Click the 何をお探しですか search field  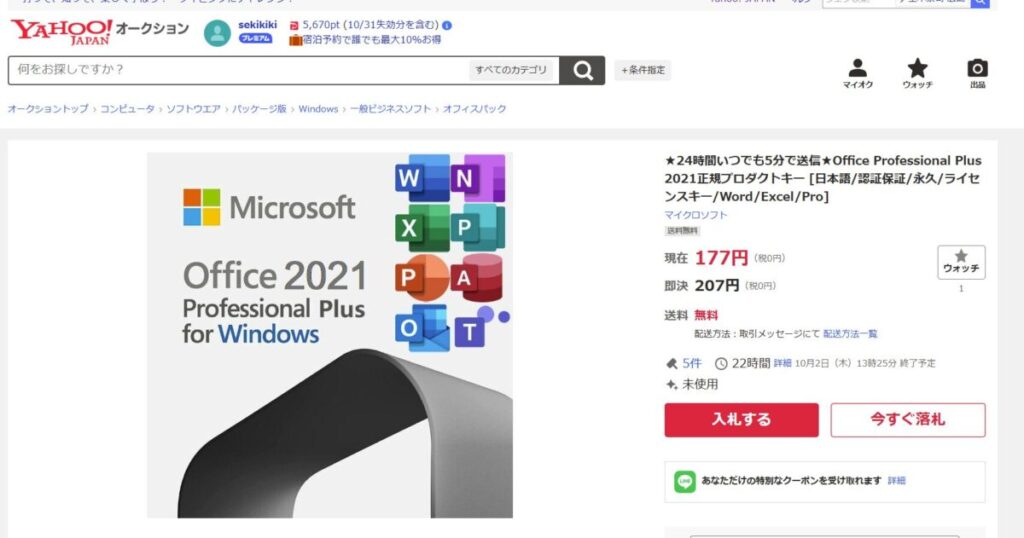(238, 70)
